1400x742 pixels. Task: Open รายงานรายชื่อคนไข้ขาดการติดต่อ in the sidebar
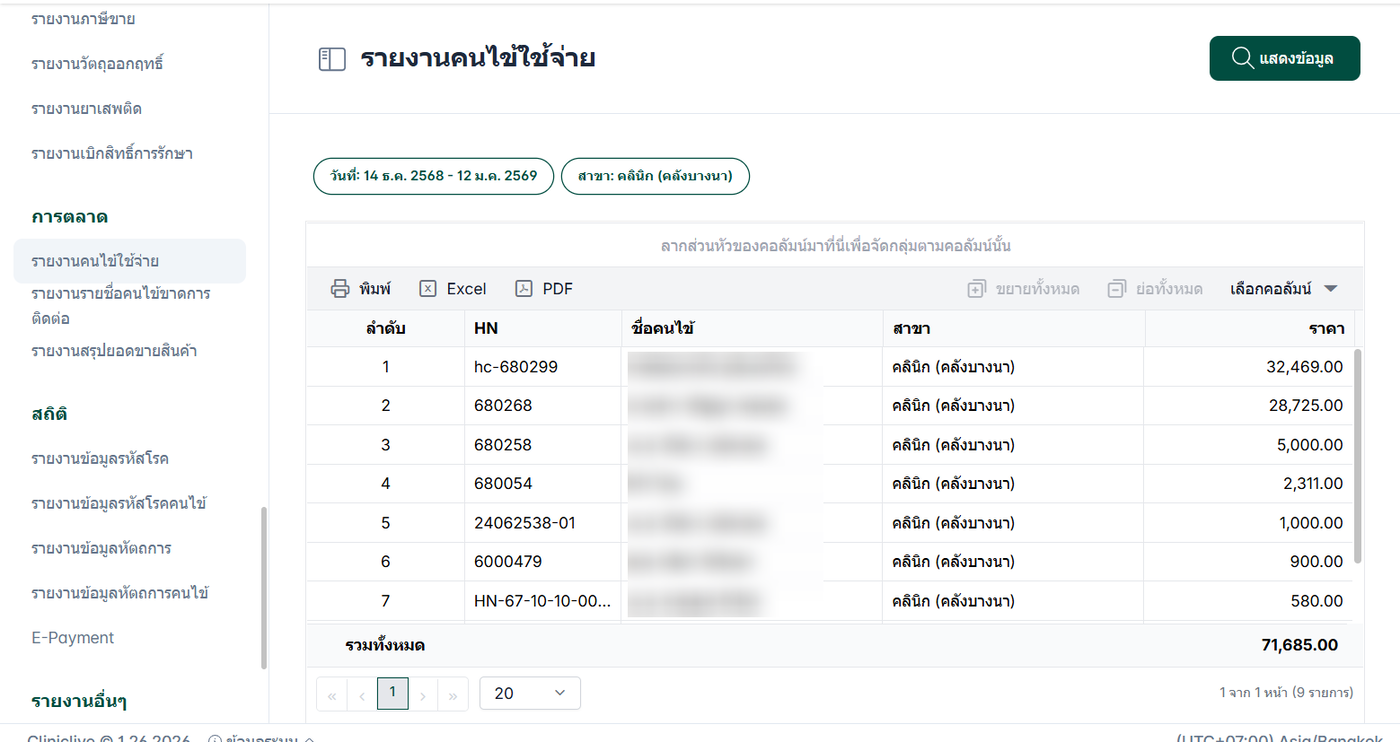[x=121, y=306]
